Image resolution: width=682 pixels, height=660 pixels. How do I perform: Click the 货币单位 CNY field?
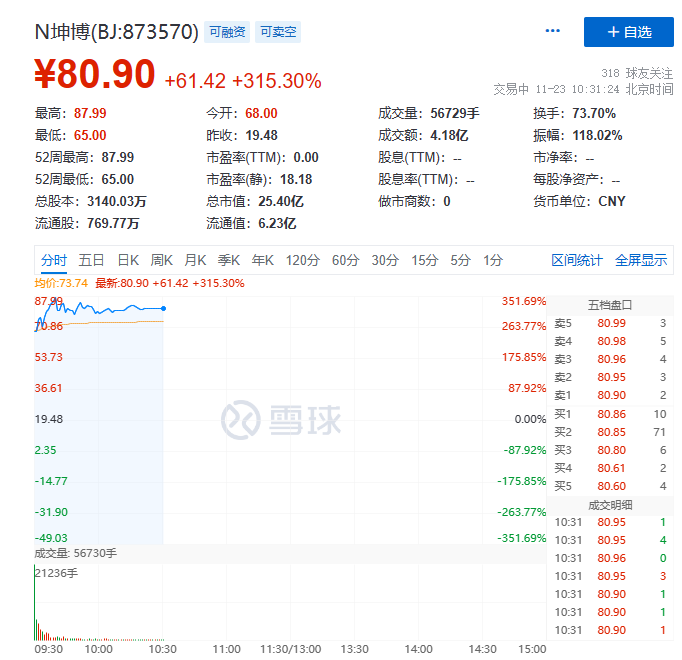point(579,201)
